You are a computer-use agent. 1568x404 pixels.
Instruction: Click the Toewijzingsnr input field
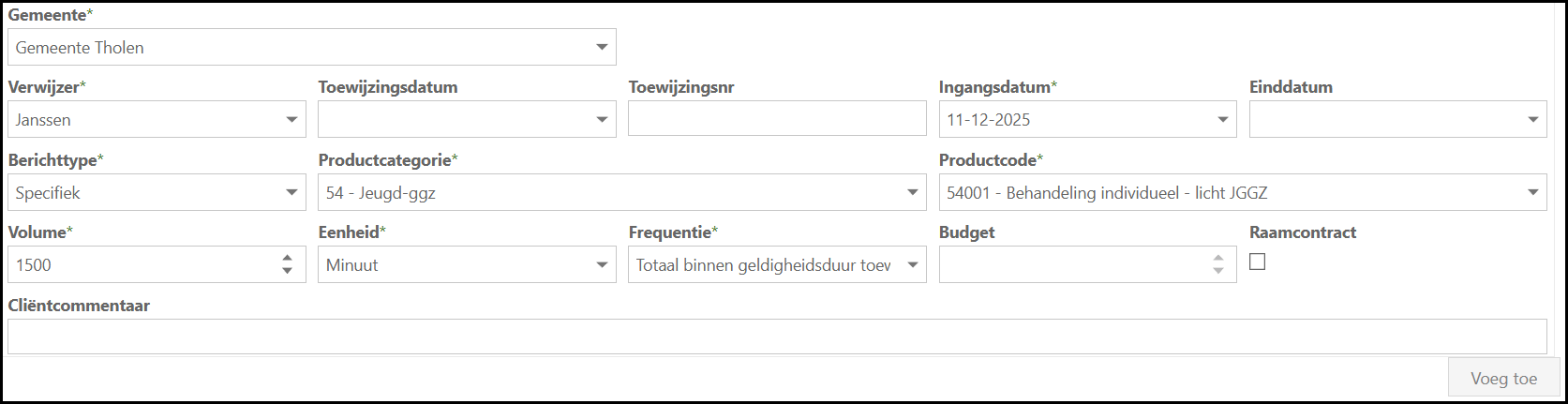click(776, 120)
